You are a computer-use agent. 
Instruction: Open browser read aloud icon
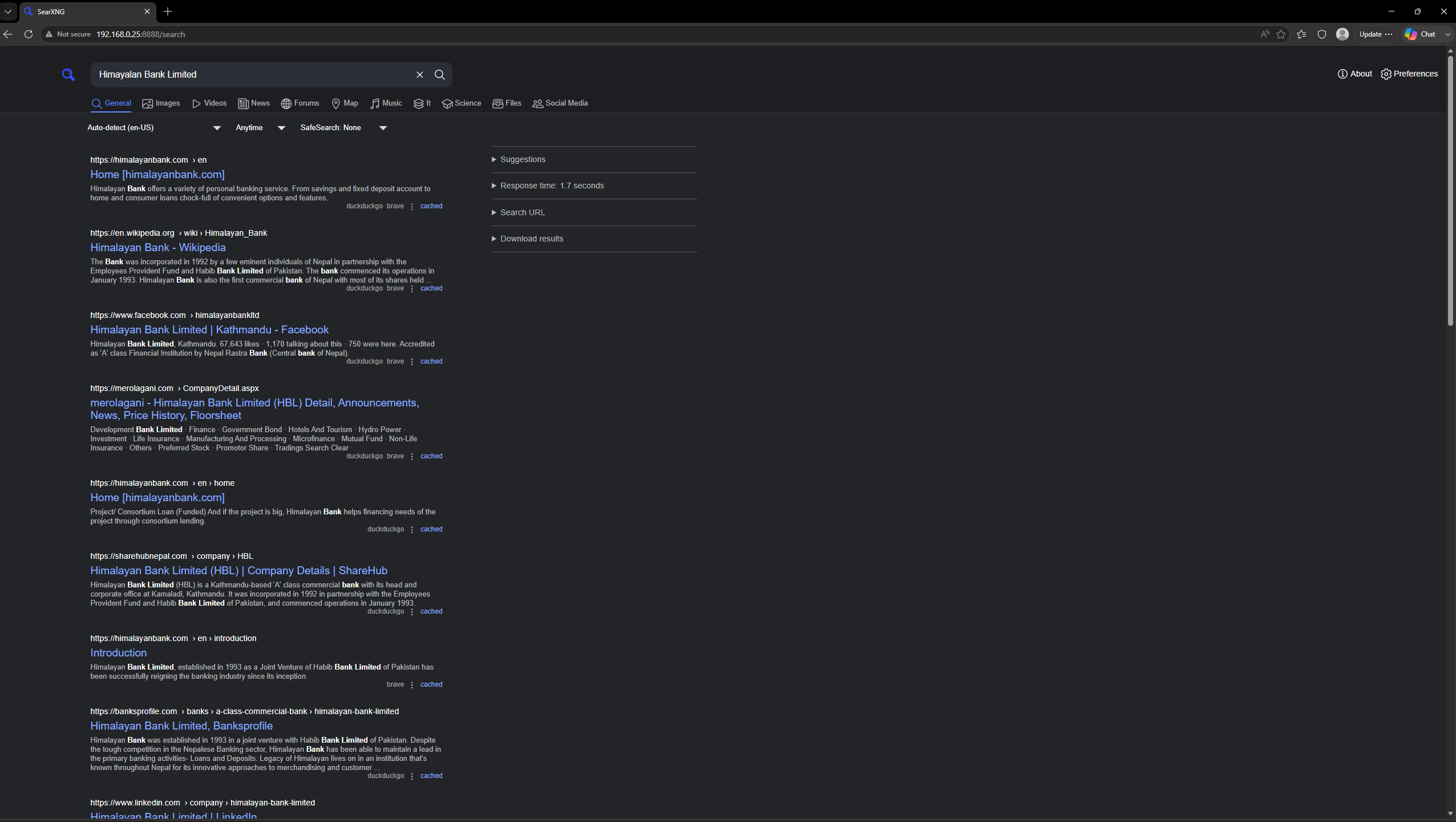click(x=1265, y=34)
